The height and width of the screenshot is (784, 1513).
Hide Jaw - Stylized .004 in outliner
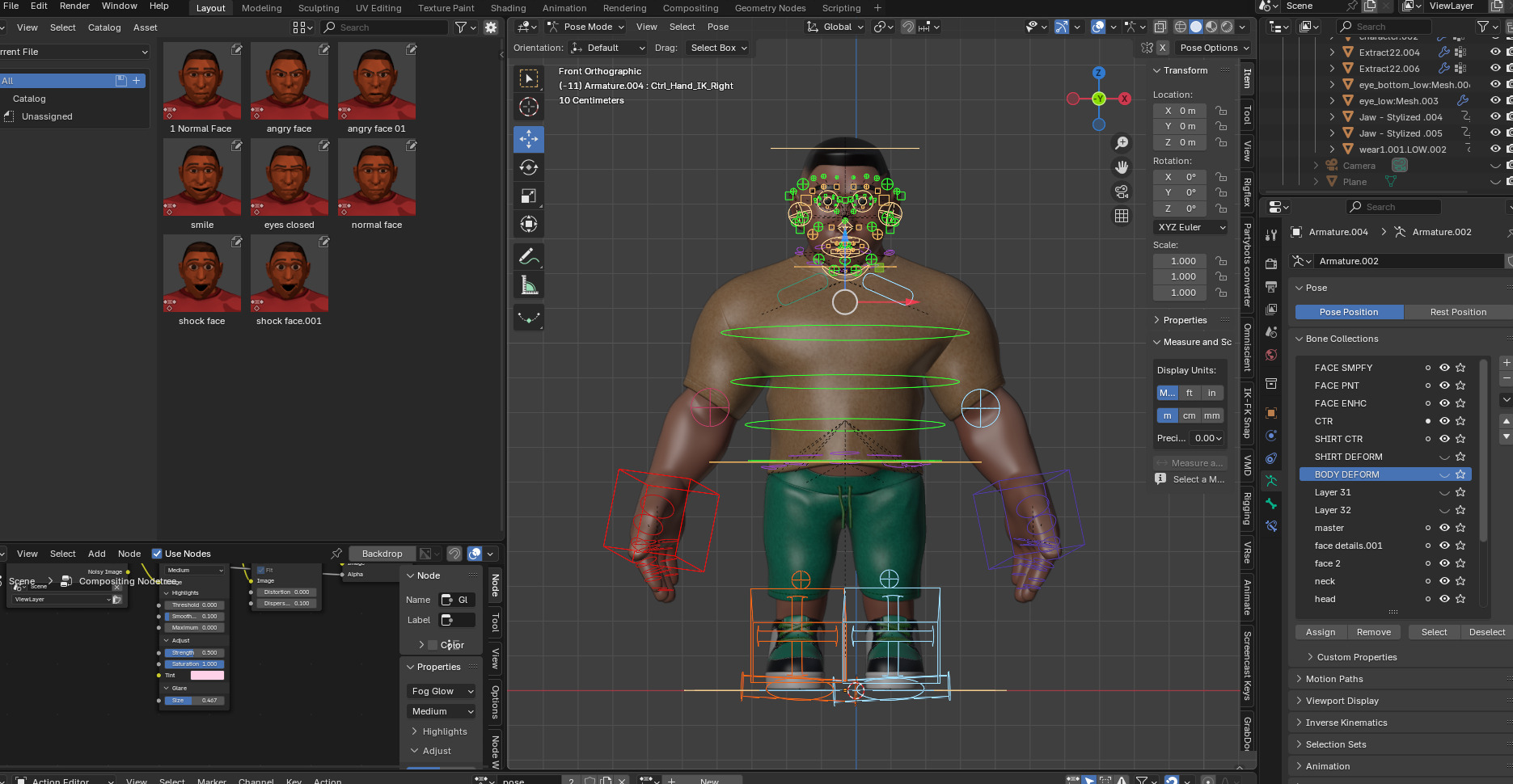1495,117
